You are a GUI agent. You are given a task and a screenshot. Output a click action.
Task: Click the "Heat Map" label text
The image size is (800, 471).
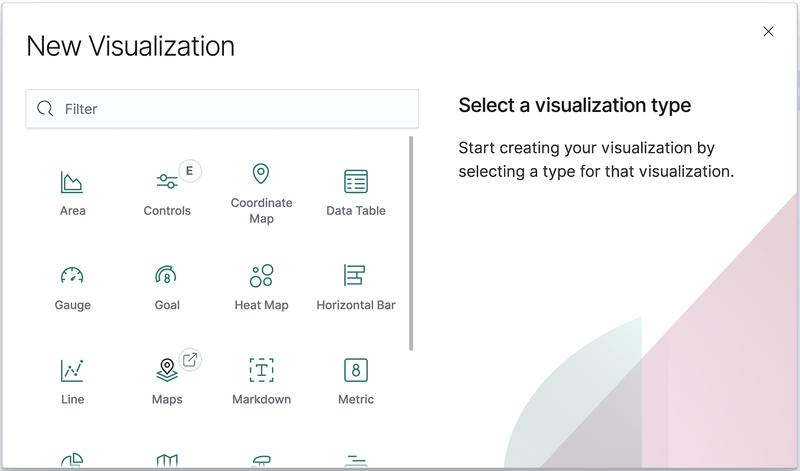click(261, 305)
